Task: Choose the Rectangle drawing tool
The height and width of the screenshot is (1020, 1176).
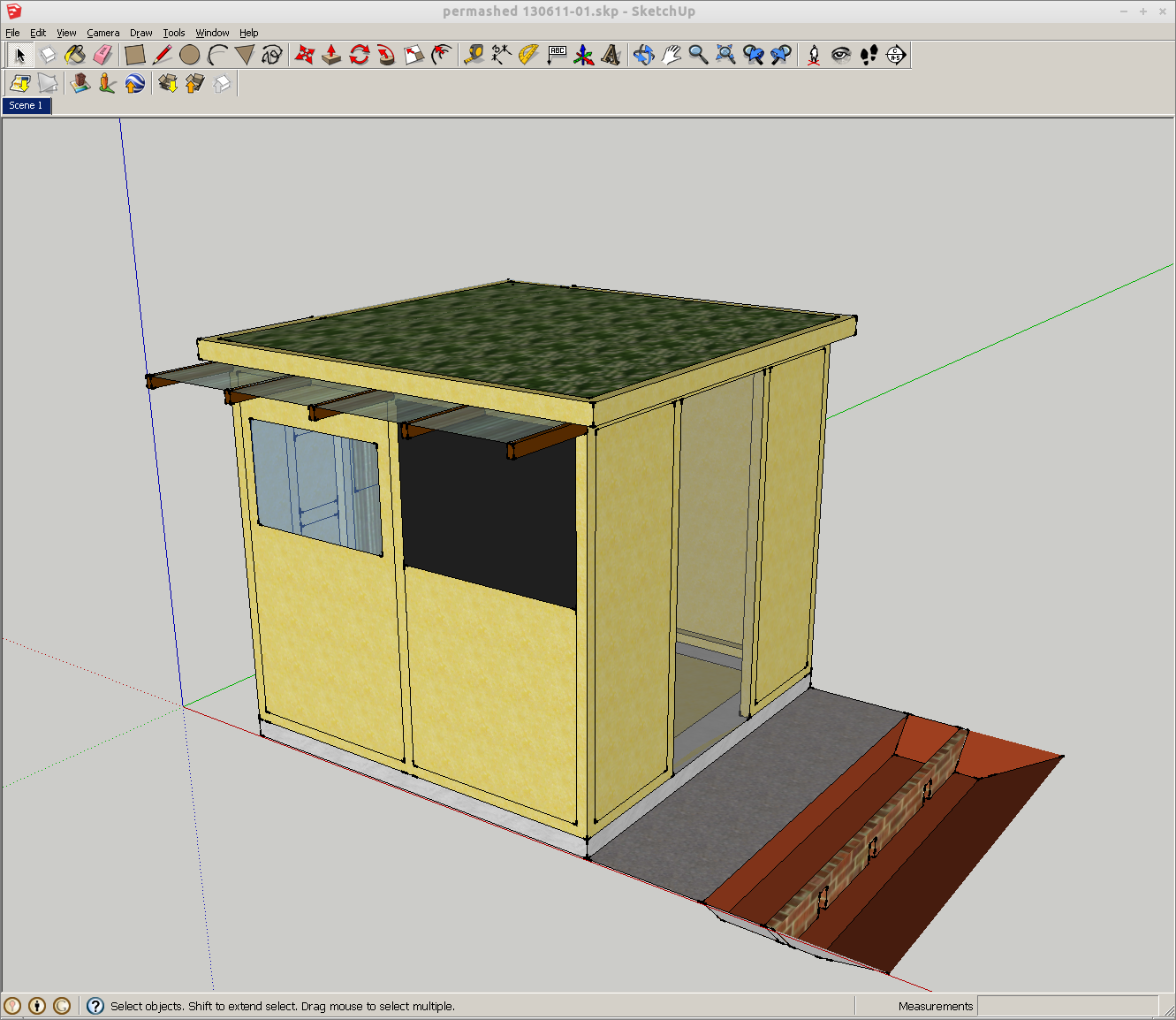Action: click(134, 55)
